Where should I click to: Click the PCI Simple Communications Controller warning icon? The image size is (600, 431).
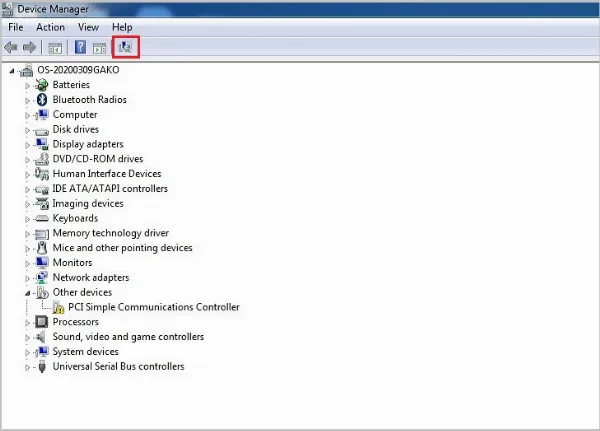tap(58, 307)
